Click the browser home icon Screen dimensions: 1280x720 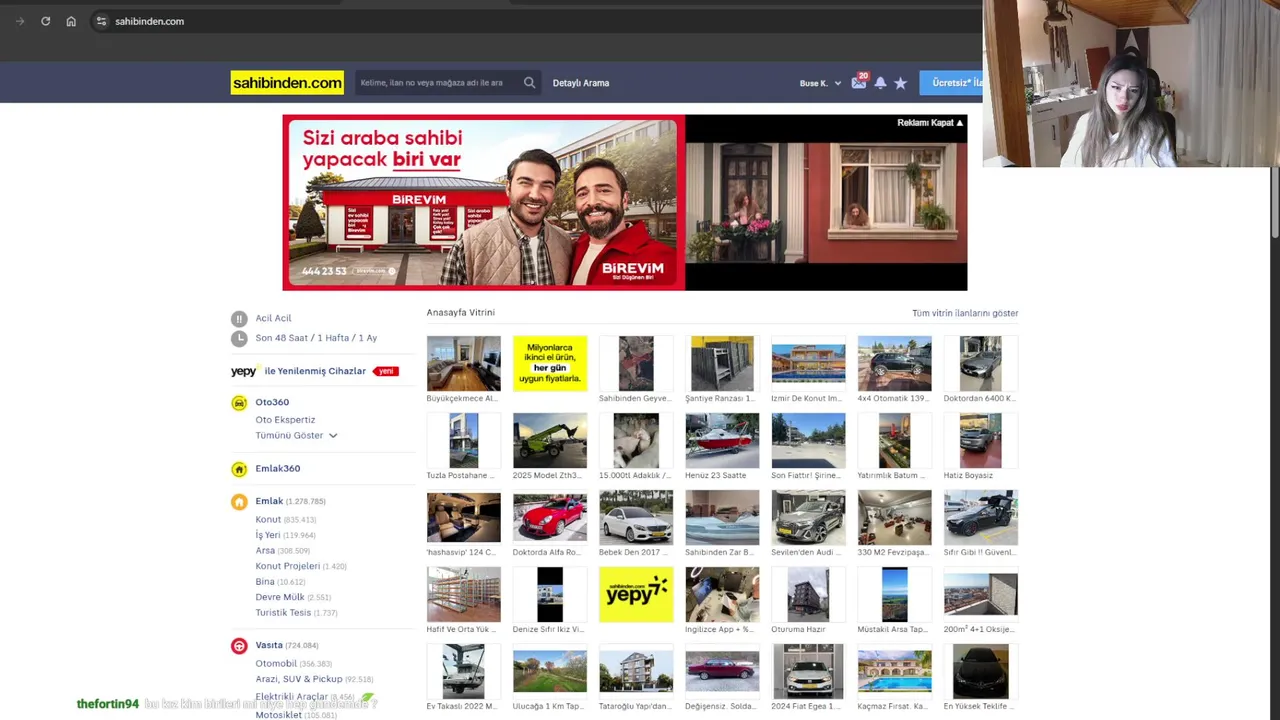coord(71,21)
